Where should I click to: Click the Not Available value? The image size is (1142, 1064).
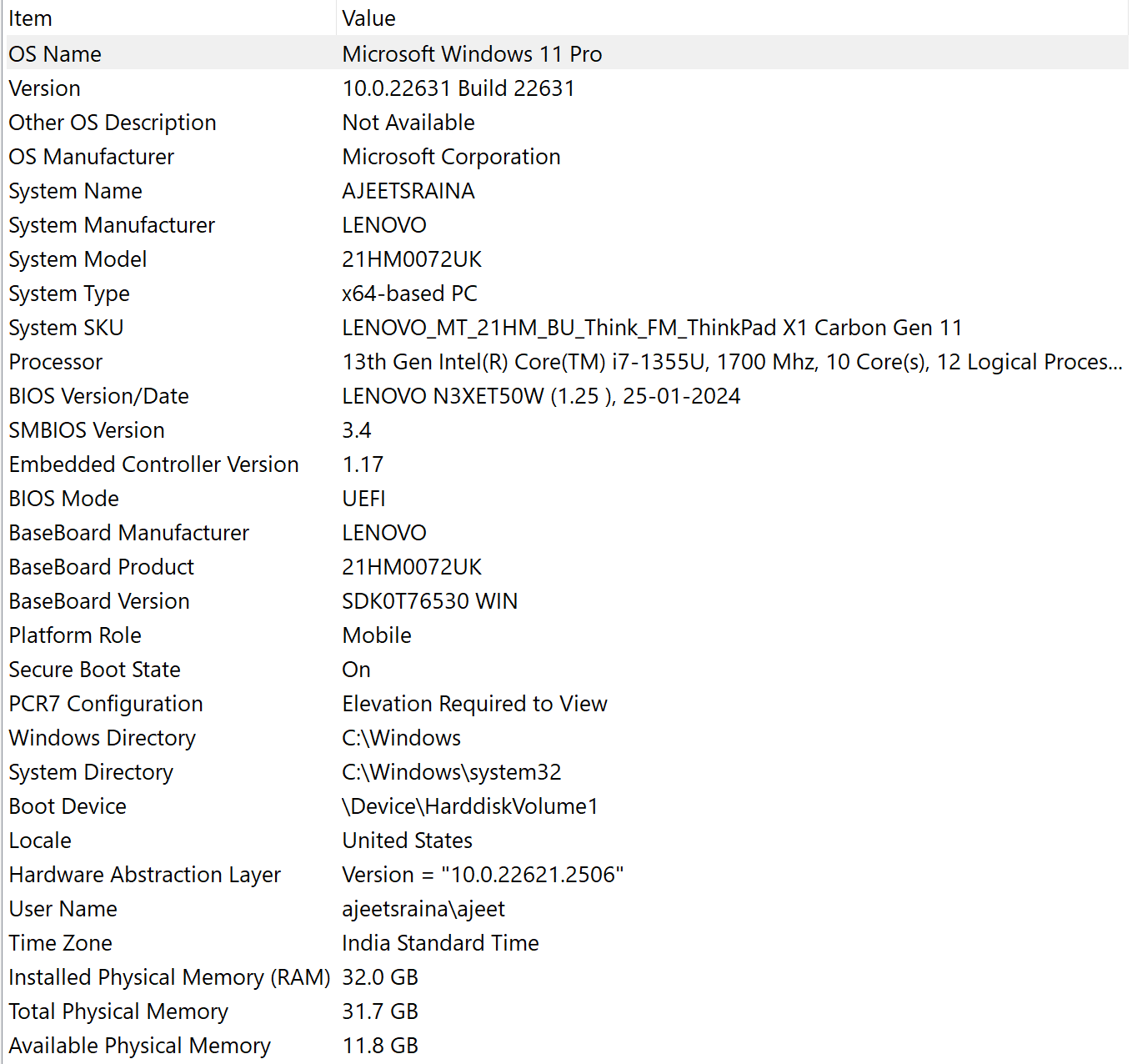tap(408, 123)
